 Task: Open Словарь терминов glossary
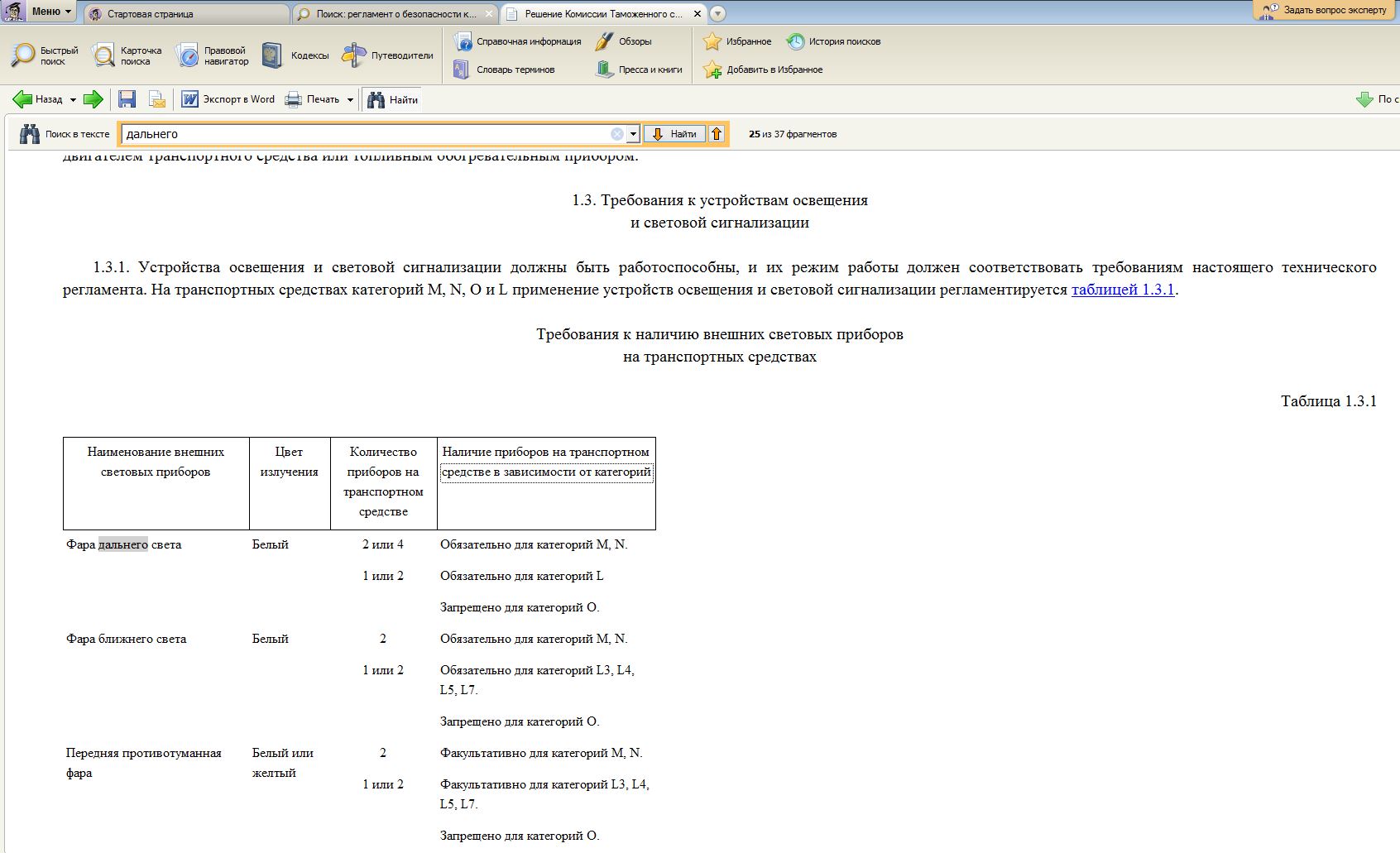[504, 69]
